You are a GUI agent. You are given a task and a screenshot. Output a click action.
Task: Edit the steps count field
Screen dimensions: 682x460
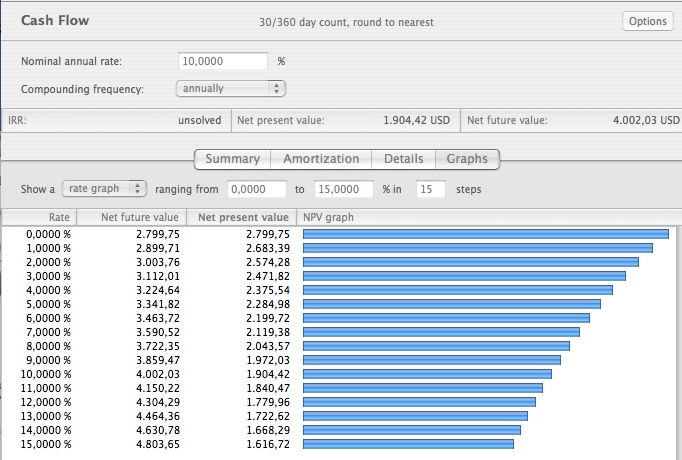pos(430,188)
